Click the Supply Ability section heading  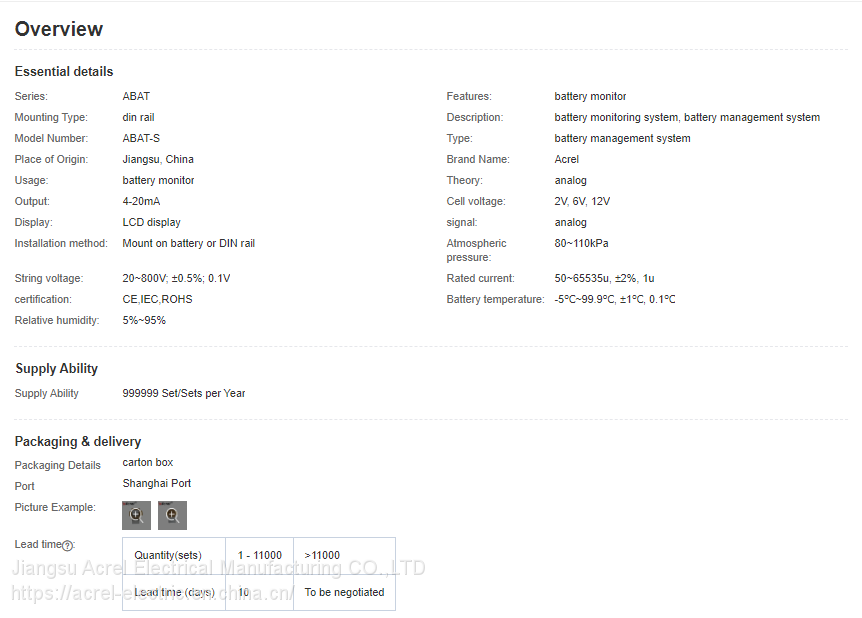pos(56,369)
